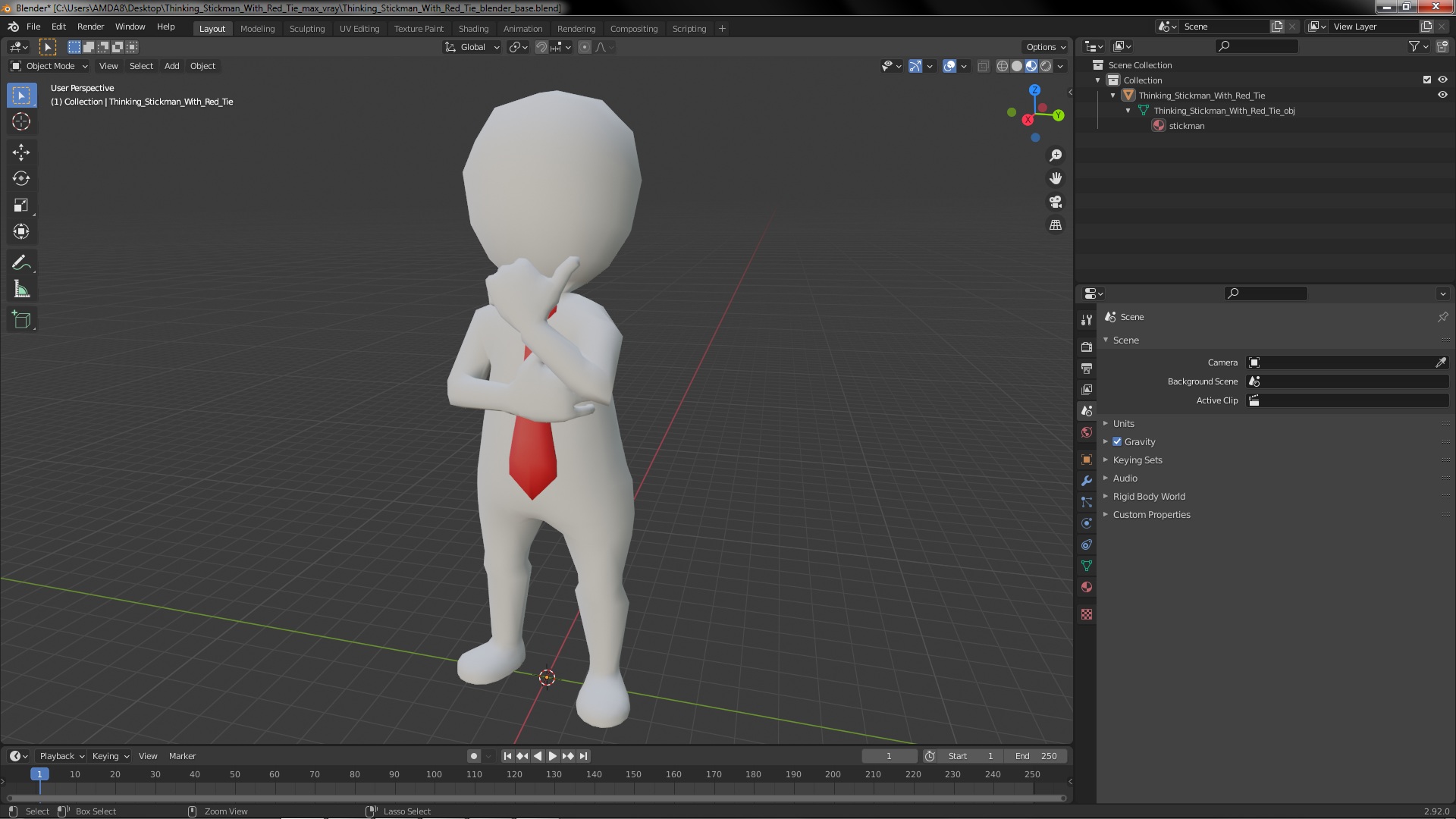Open the Tool properties tab

point(1087,320)
